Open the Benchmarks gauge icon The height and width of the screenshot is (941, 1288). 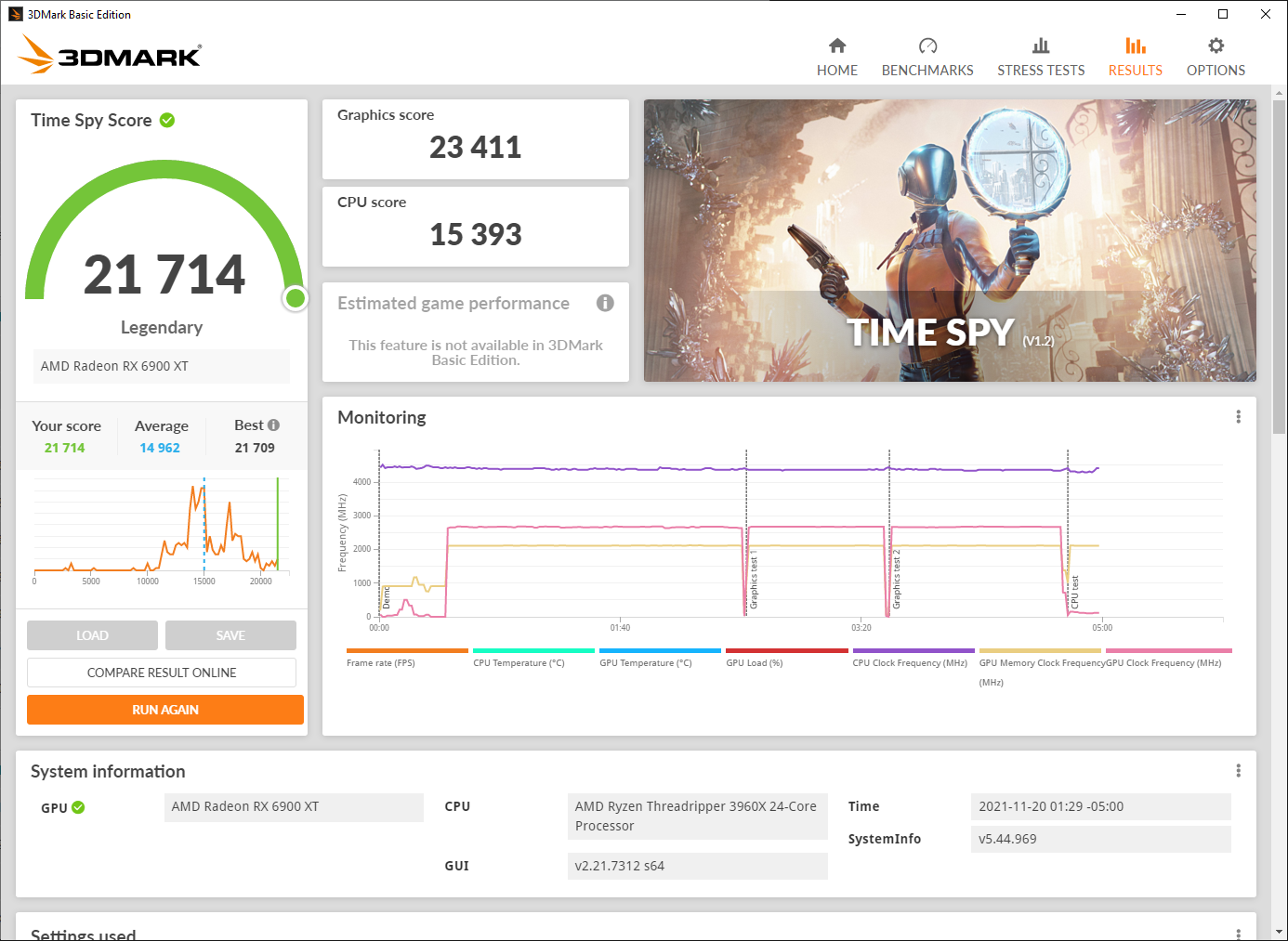[927, 46]
